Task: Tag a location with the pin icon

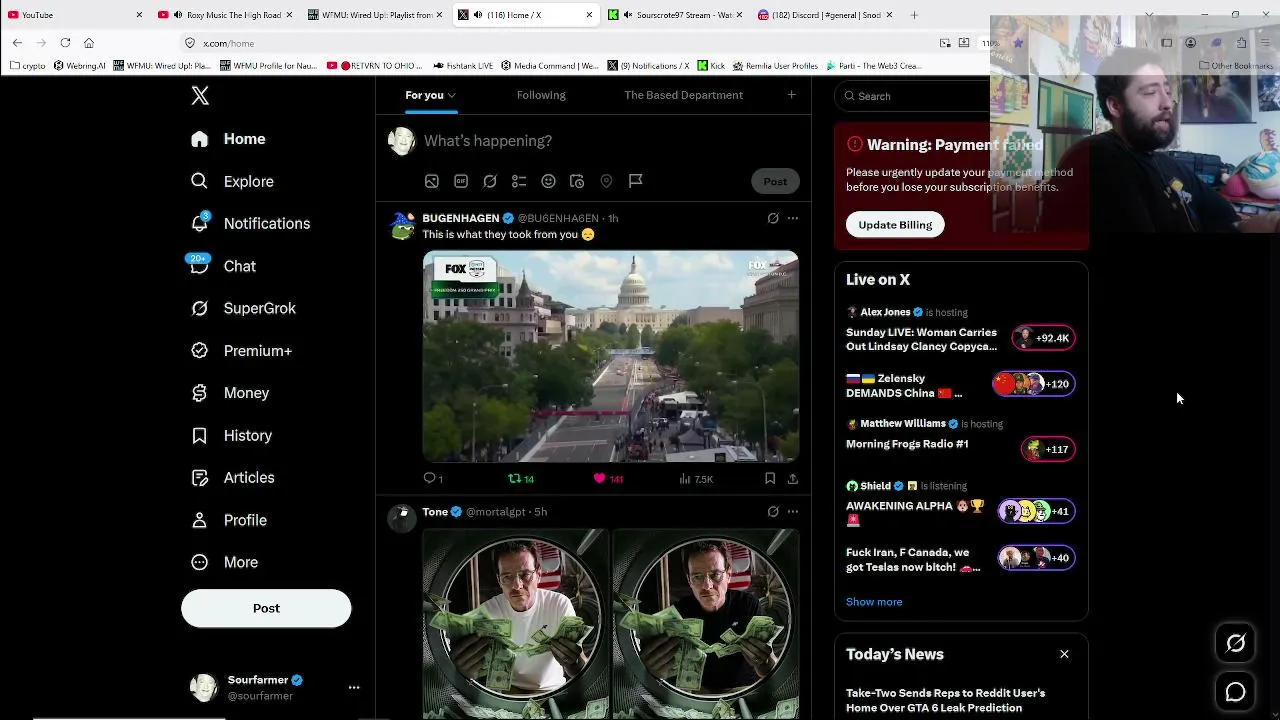Action: [606, 181]
